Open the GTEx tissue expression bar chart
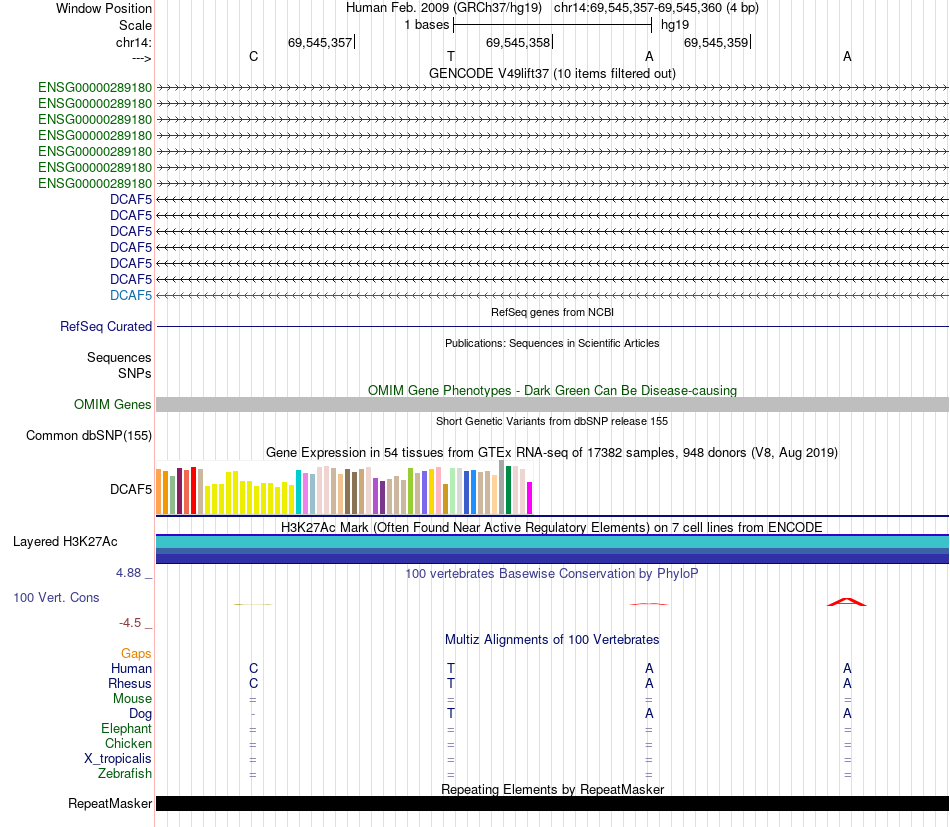 344,488
